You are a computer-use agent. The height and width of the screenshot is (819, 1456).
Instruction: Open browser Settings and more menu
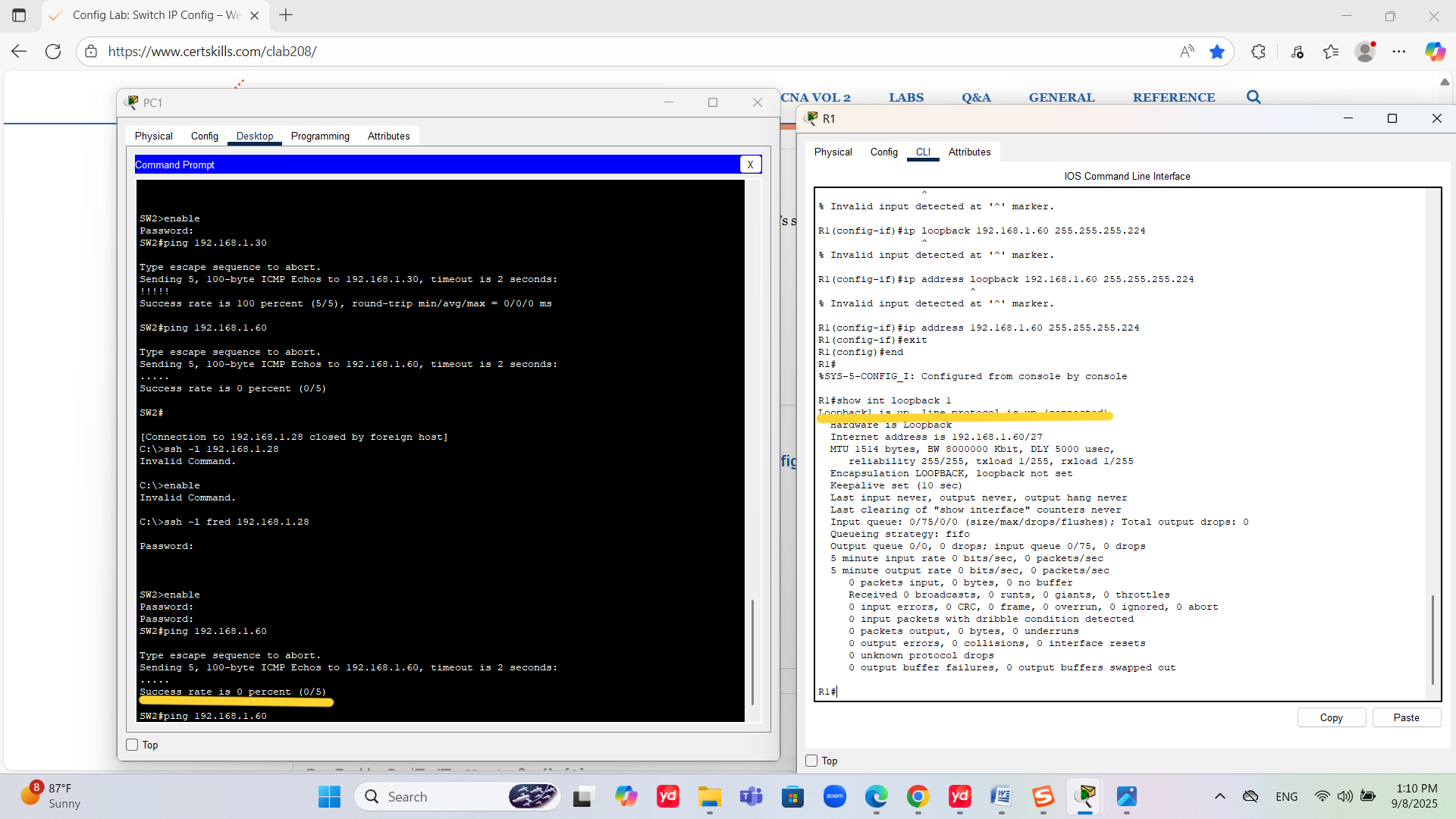(x=1399, y=52)
